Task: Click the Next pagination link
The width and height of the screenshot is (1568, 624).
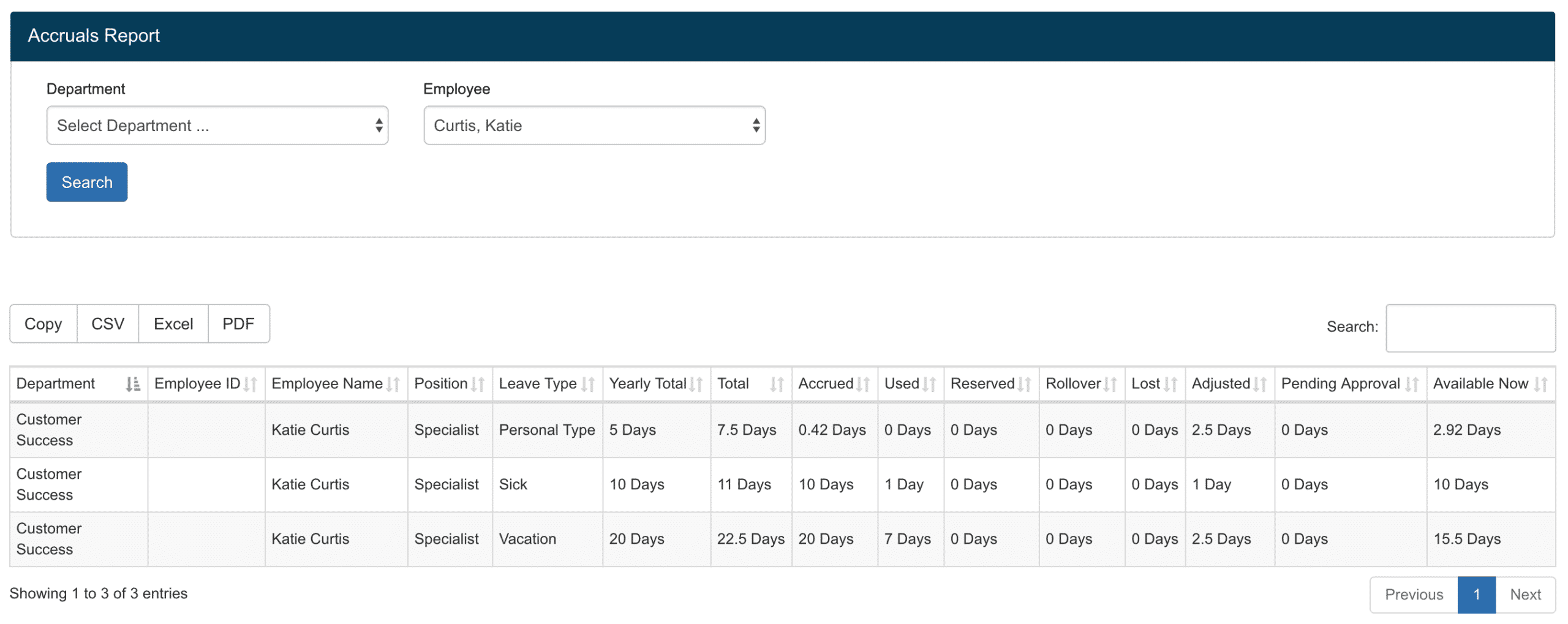Action: pos(1524,594)
